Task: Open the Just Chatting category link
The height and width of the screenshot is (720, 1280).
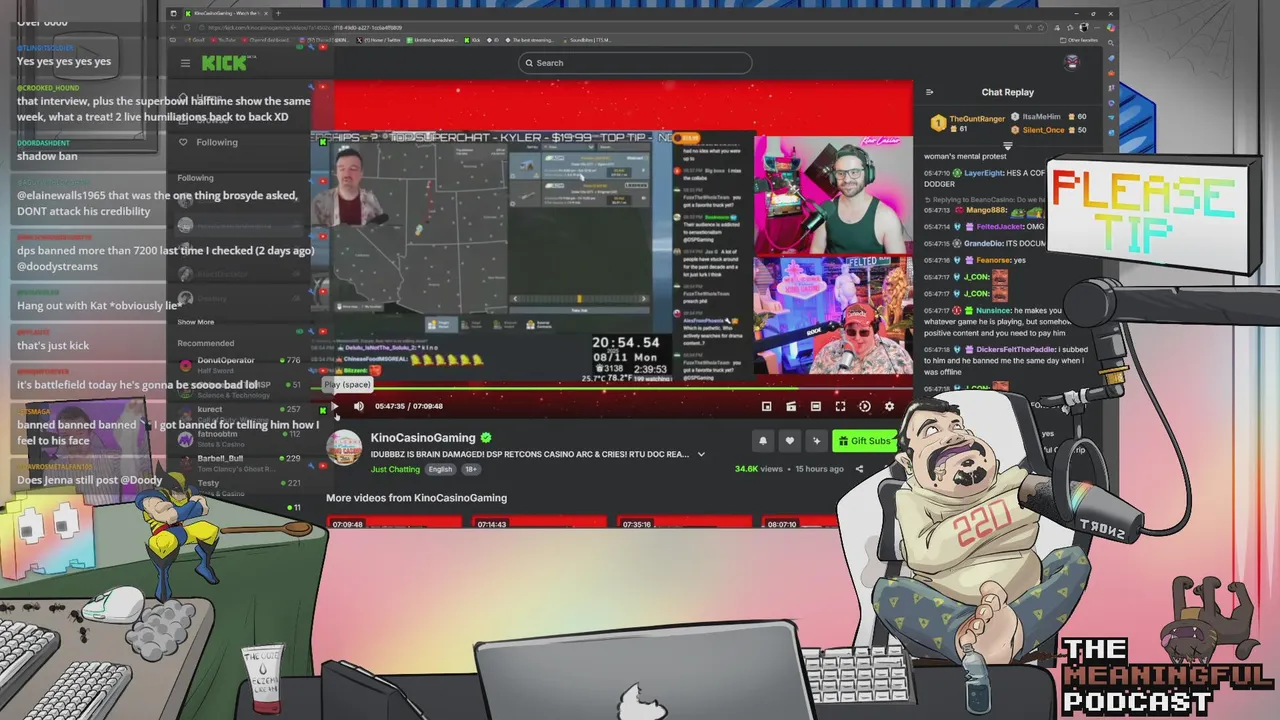Action: [395, 469]
